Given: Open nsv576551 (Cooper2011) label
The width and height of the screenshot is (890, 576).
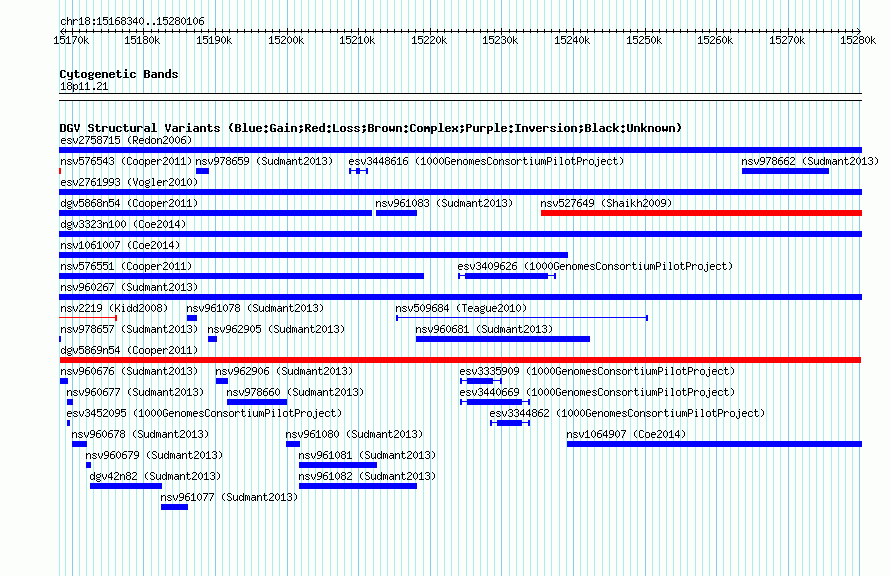Looking at the screenshot, I should pos(126,266).
